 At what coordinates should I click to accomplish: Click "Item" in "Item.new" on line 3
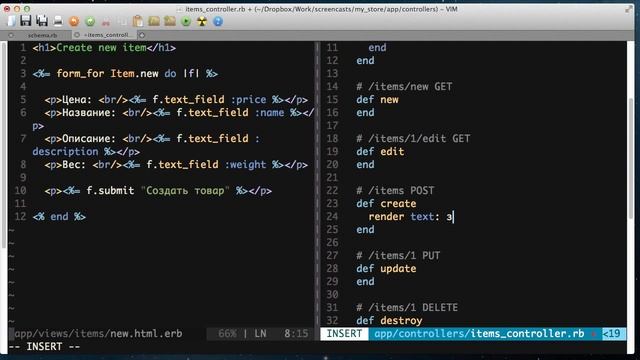[x=122, y=74]
